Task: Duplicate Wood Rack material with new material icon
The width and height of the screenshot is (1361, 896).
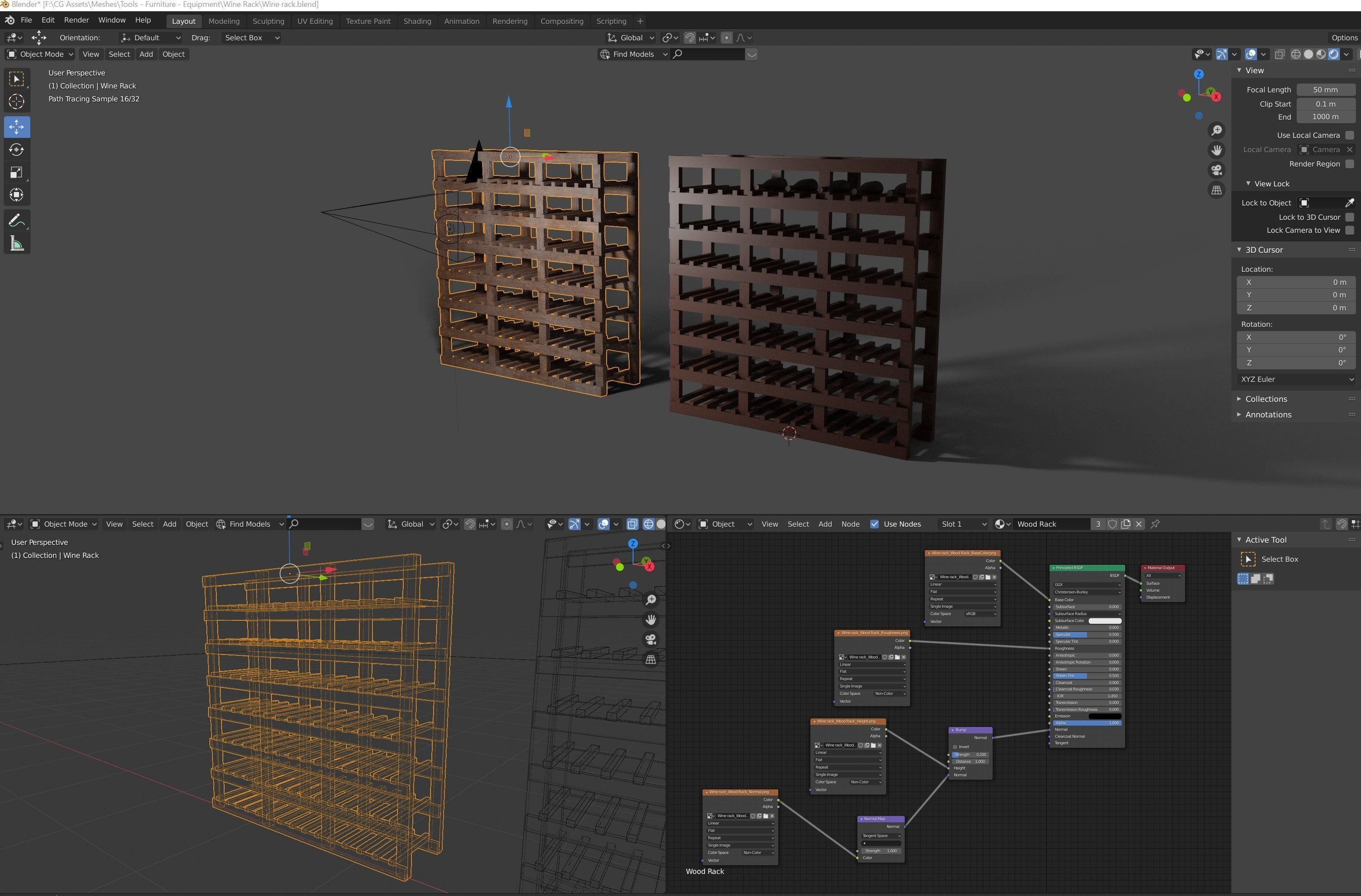Action: tap(1126, 525)
